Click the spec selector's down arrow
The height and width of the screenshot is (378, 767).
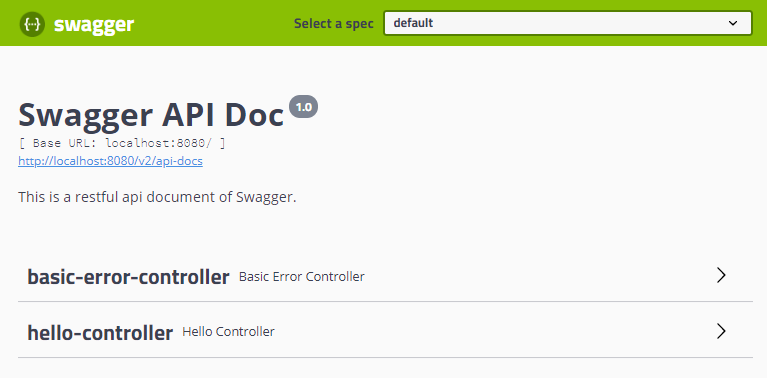733,23
